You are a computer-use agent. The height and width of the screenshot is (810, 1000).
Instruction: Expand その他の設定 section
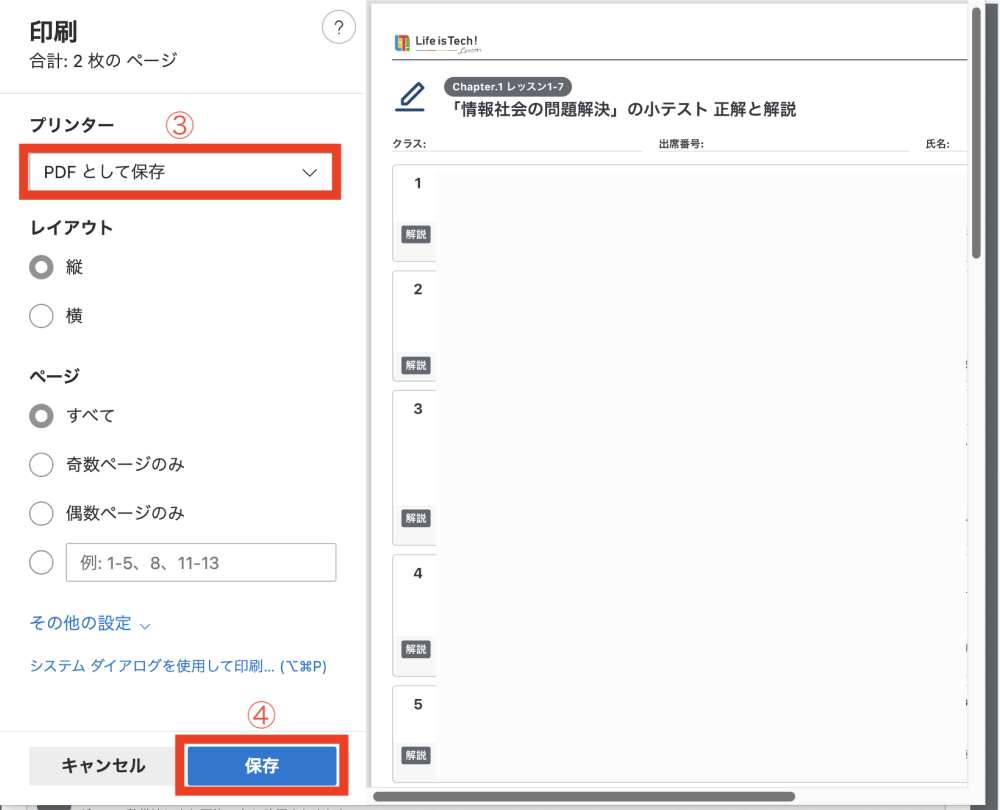[x=90, y=623]
